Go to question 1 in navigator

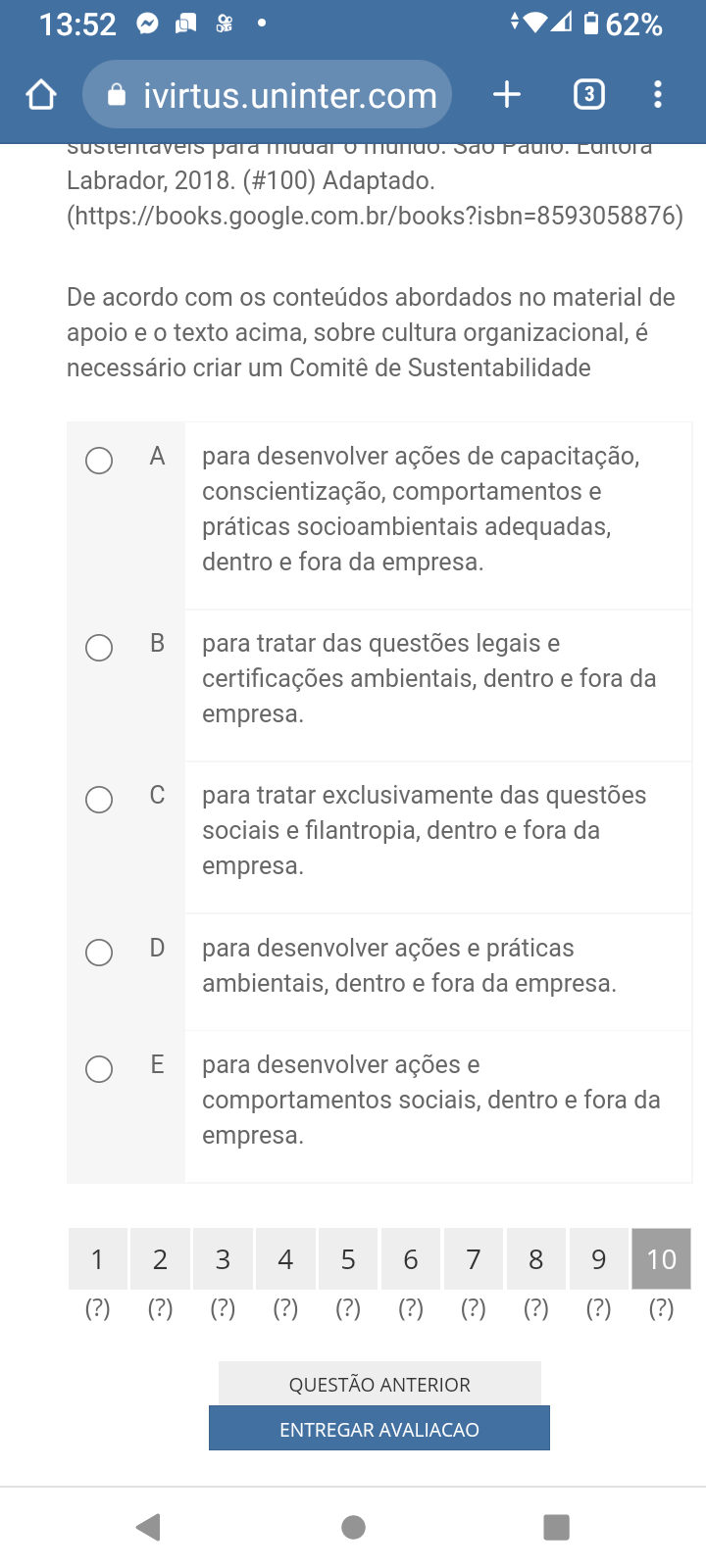coord(97,1259)
